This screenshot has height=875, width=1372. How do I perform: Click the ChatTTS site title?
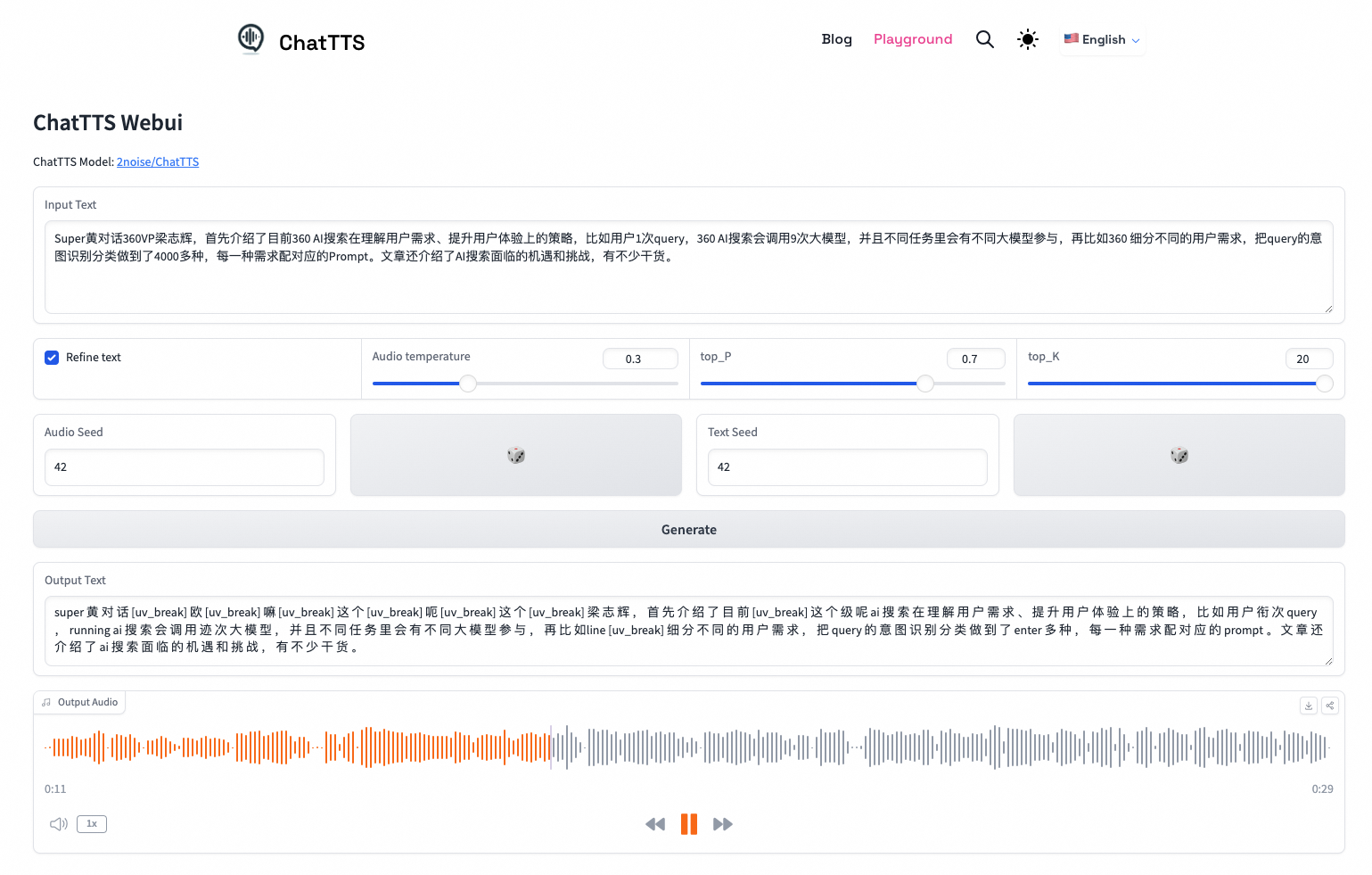point(322,43)
